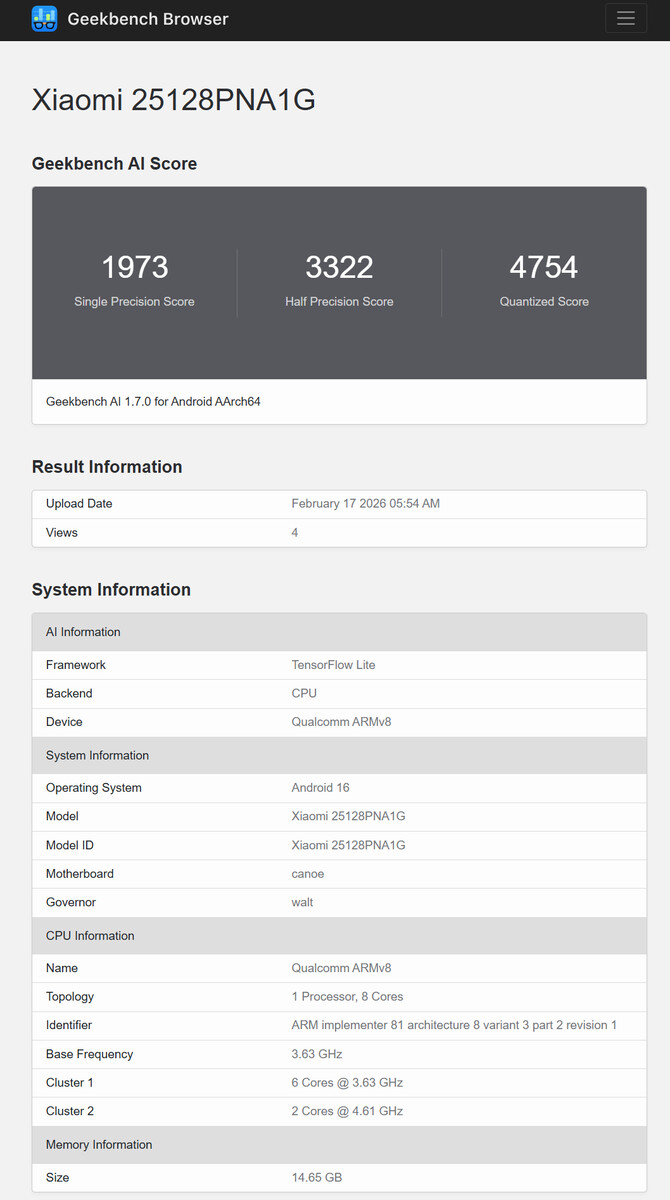Click the 1973 Single Precision Score
The height and width of the screenshot is (1200, 670).
134,268
